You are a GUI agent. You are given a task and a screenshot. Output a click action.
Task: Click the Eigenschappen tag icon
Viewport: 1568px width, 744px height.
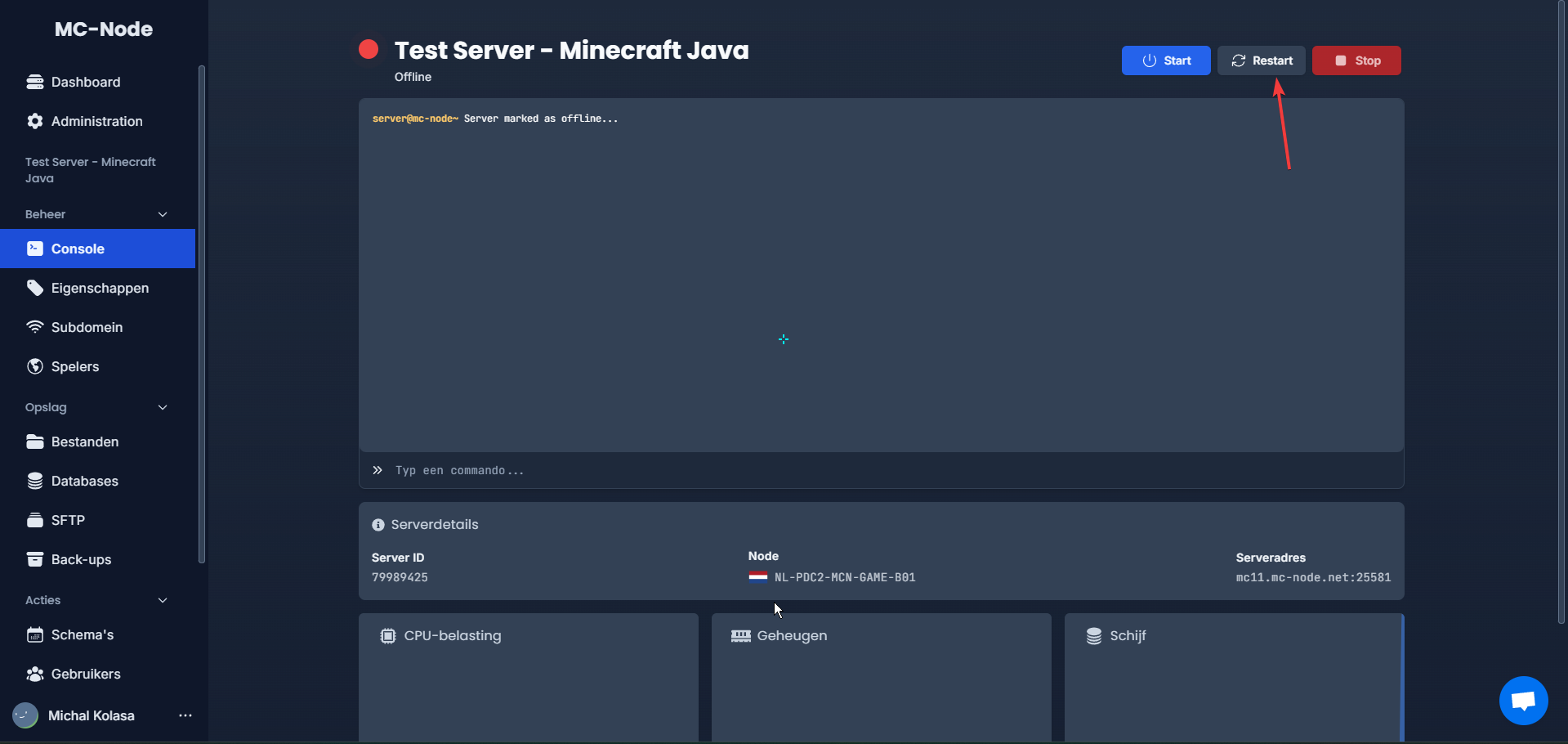pos(35,288)
